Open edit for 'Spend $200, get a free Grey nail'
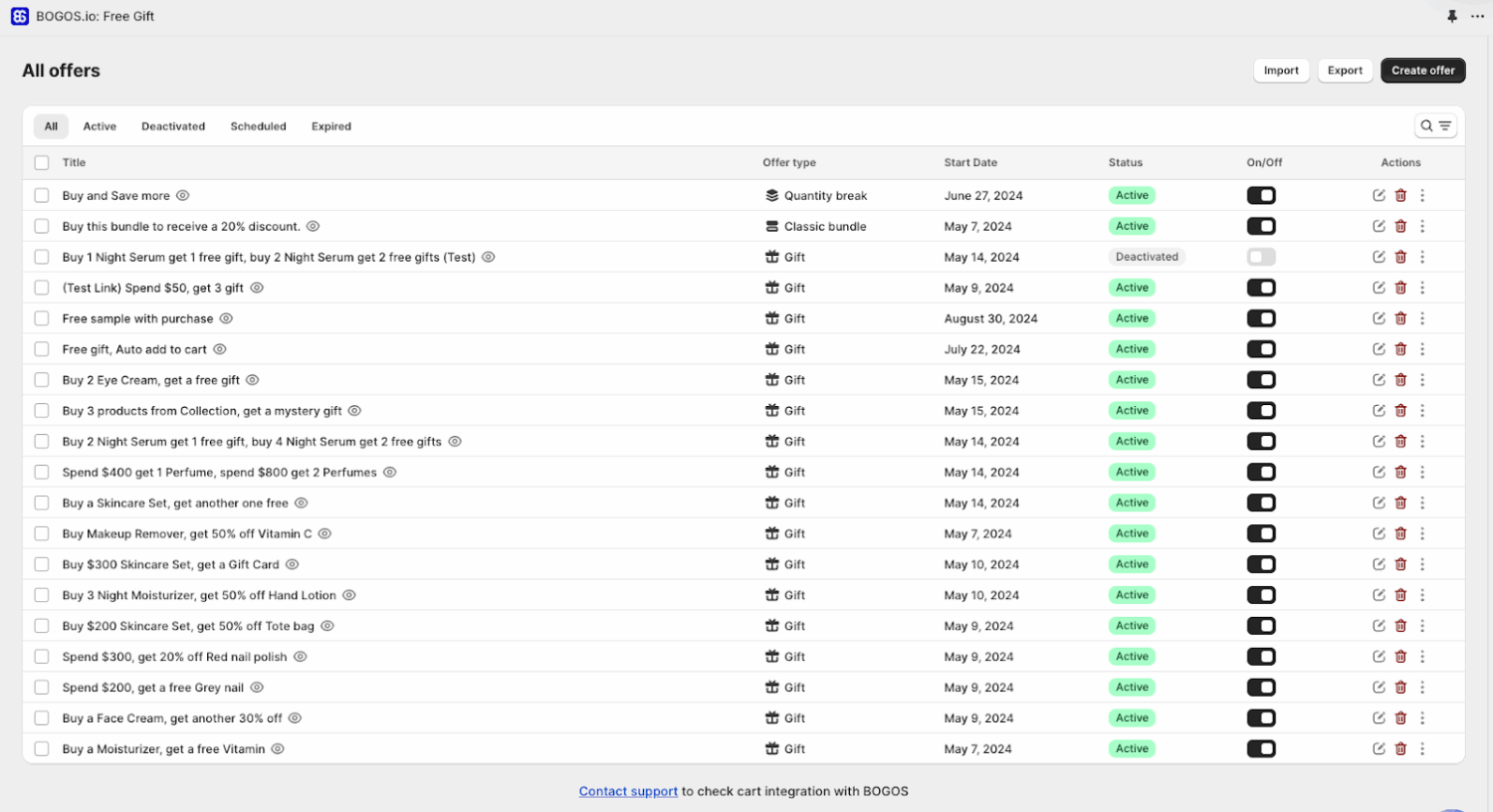This screenshot has height=812, width=1493. tap(1379, 688)
